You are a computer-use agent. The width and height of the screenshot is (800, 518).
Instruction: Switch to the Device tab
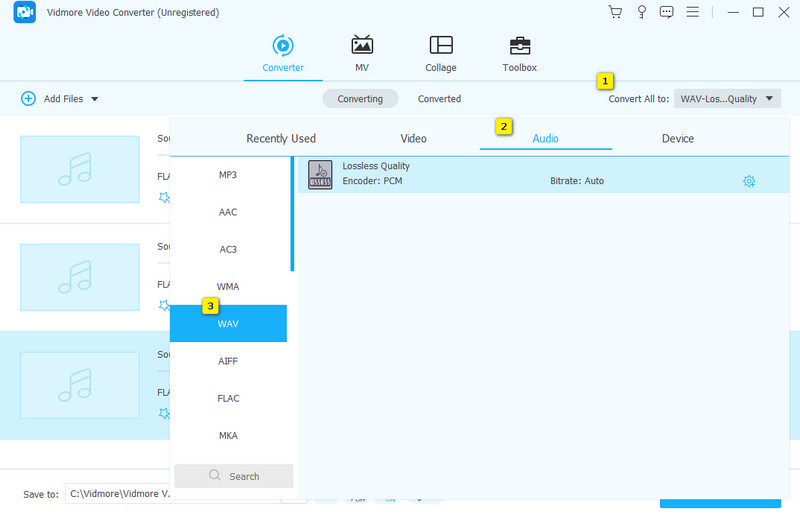[677, 138]
